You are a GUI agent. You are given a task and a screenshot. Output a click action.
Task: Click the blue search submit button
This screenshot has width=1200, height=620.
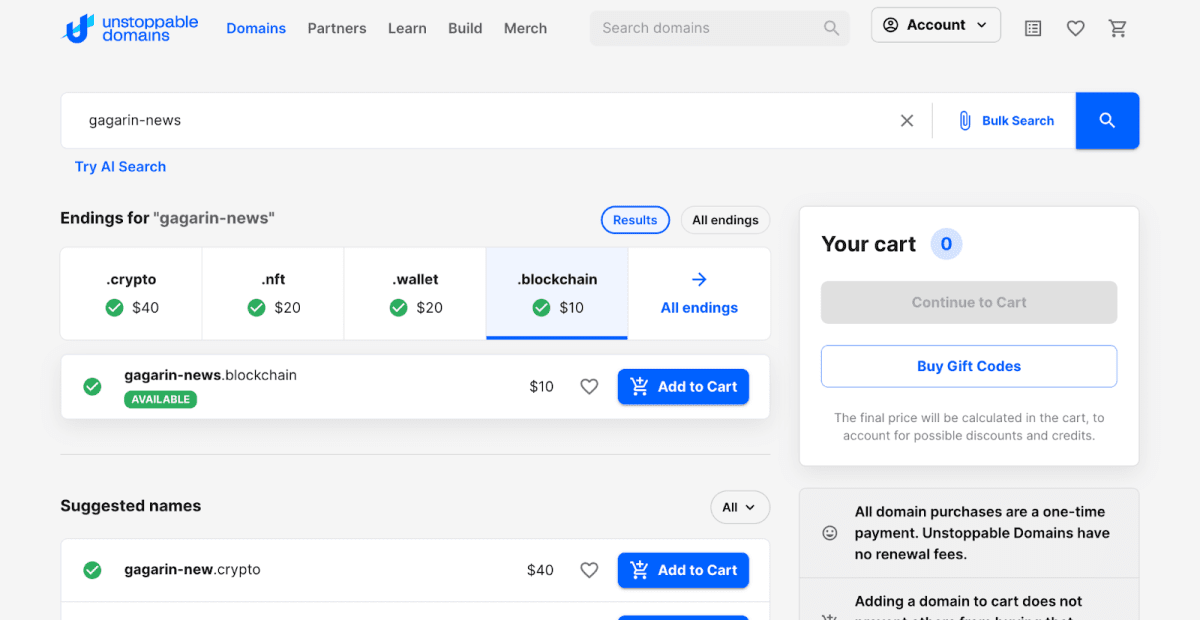point(1107,121)
